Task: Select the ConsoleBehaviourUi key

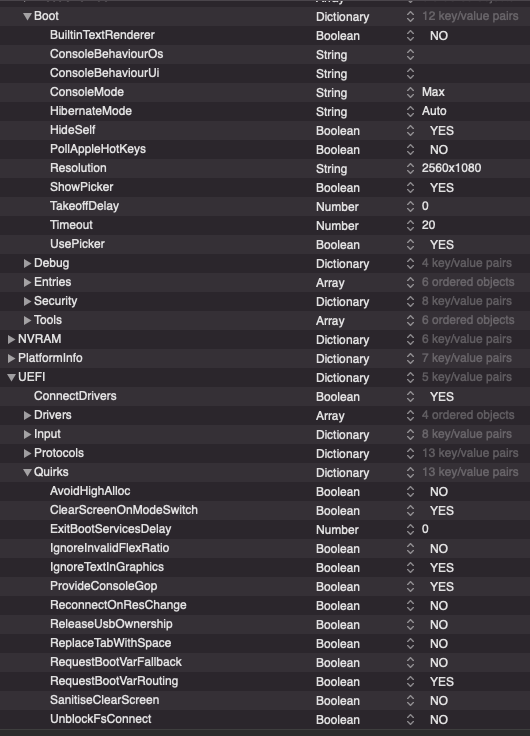Action: pyautogui.click(x=104, y=73)
